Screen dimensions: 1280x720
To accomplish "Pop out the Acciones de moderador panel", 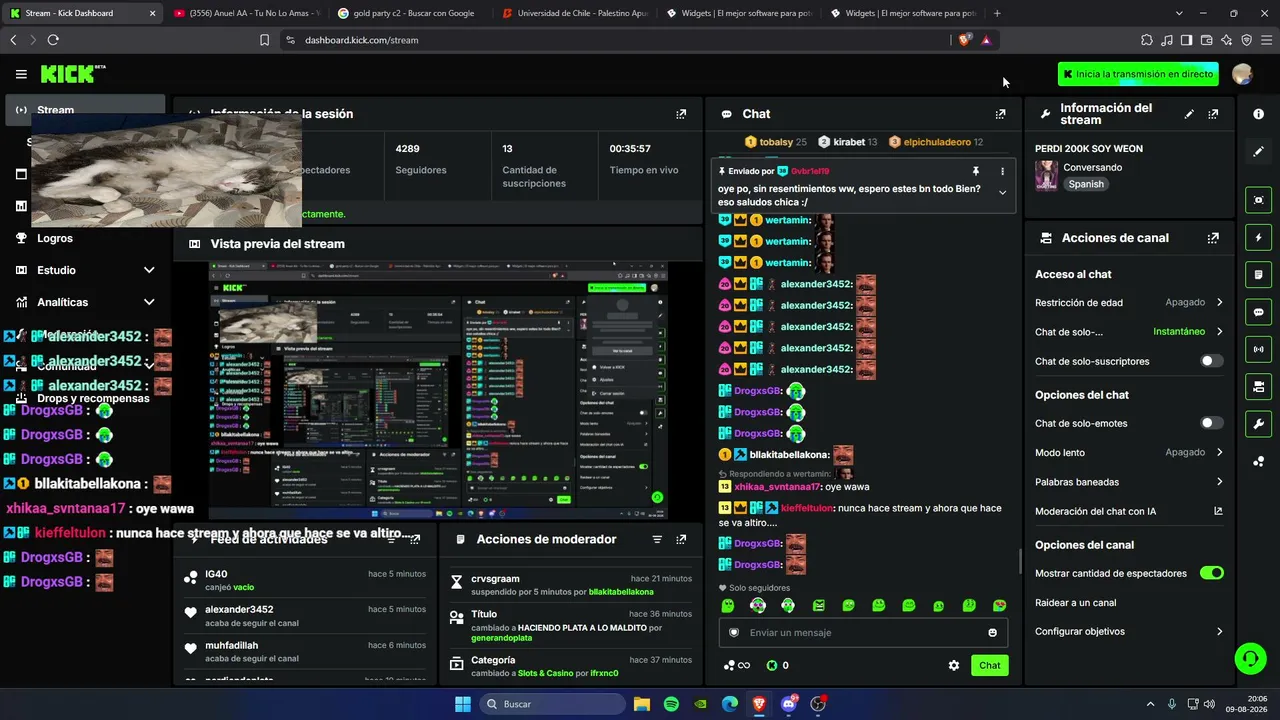I will pyautogui.click(x=681, y=539).
